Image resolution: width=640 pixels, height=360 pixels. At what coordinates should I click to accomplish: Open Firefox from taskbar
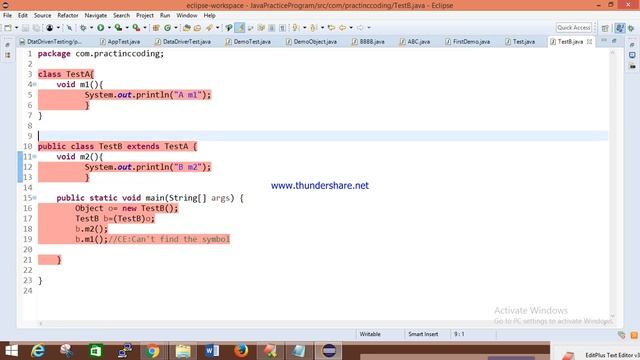pyautogui.click(x=241, y=351)
